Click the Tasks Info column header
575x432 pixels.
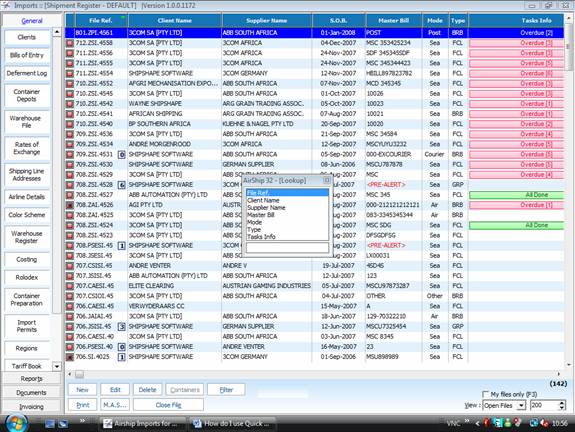point(516,21)
